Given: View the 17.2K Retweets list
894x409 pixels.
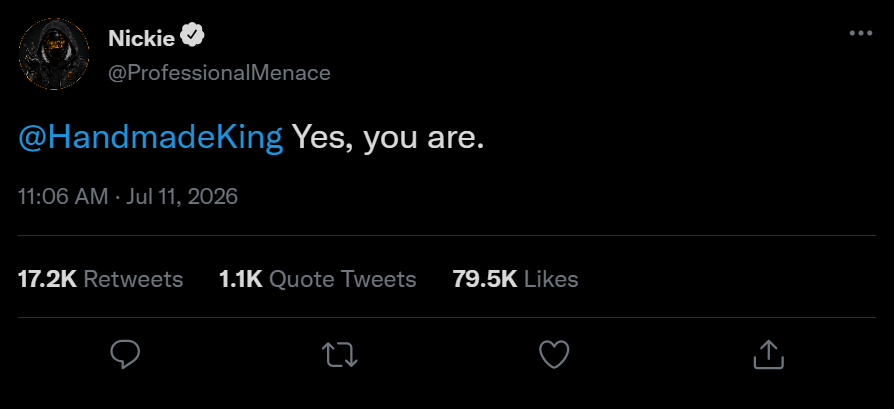Looking at the screenshot, I should pos(100,280).
